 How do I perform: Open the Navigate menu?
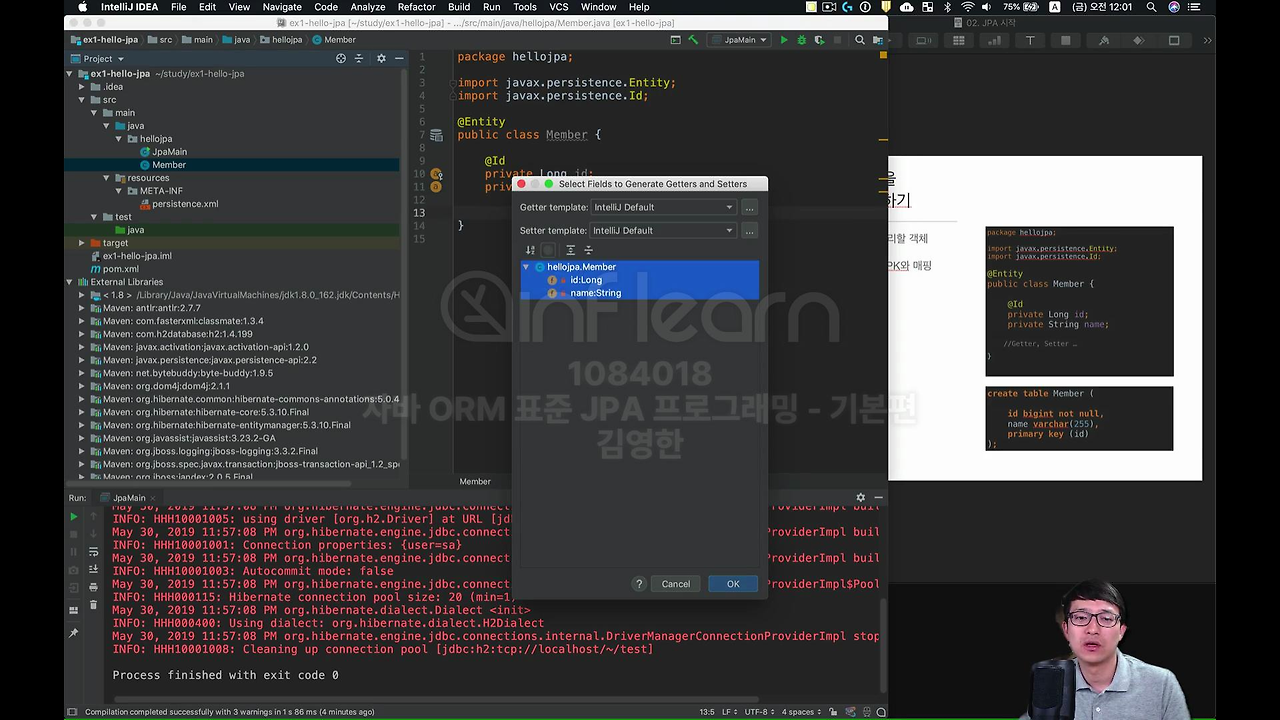click(x=282, y=7)
